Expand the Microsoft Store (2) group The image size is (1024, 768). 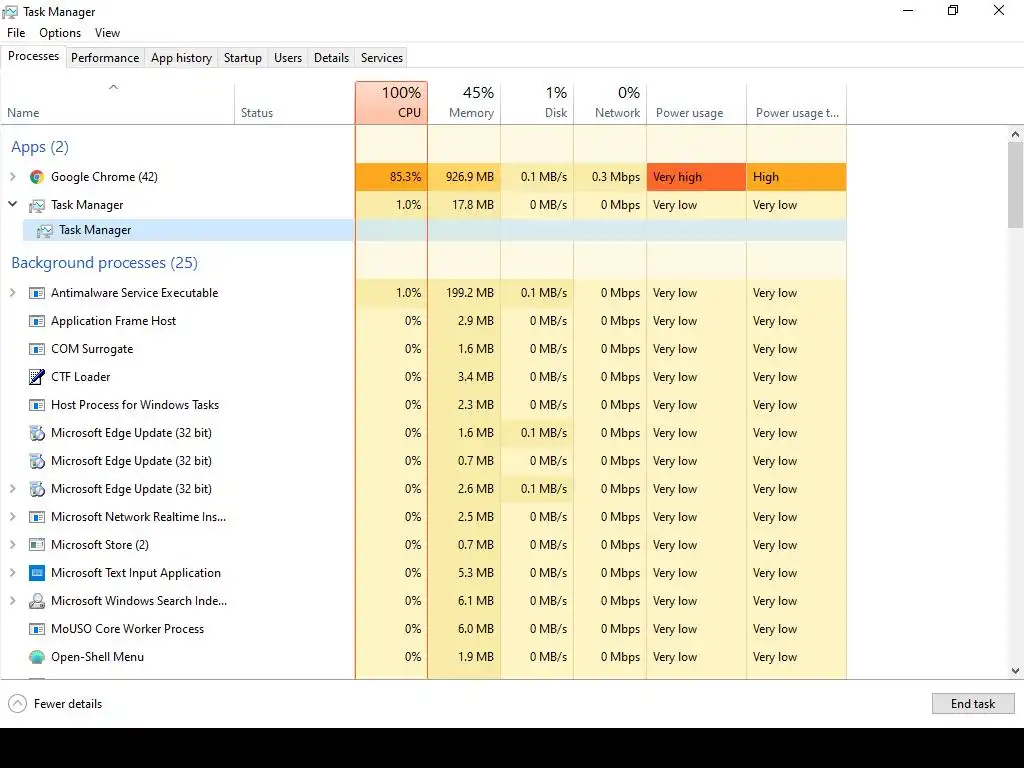click(12, 545)
